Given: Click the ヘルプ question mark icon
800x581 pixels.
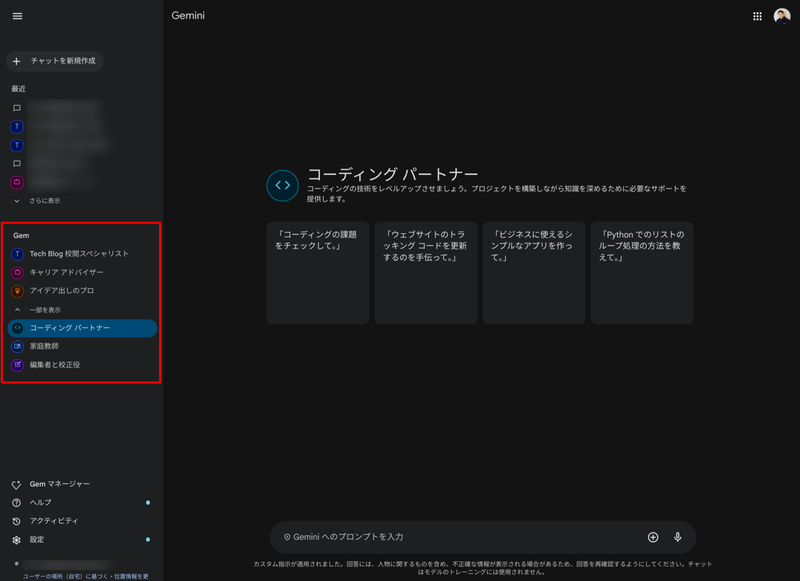Looking at the screenshot, I should (x=16, y=502).
